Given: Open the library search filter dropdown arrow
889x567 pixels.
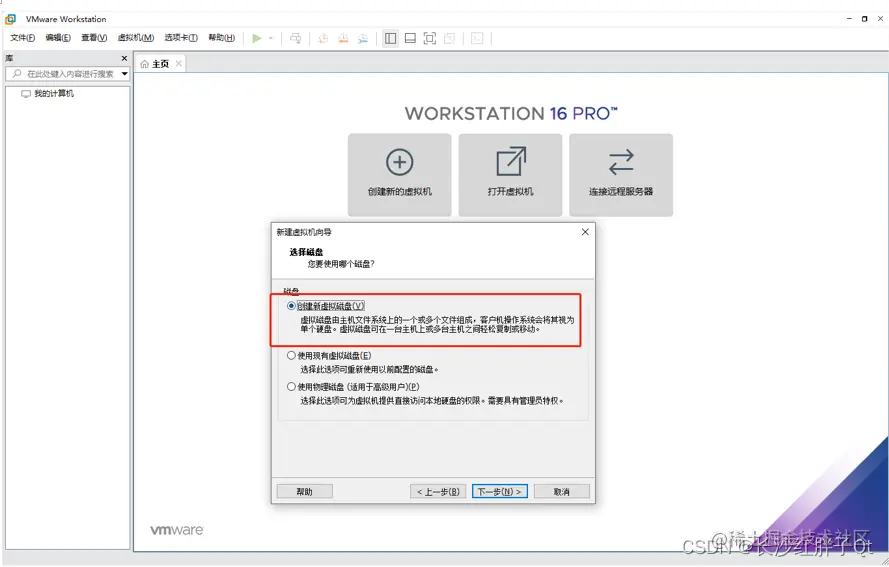Looking at the screenshot, I should (124, 74).
